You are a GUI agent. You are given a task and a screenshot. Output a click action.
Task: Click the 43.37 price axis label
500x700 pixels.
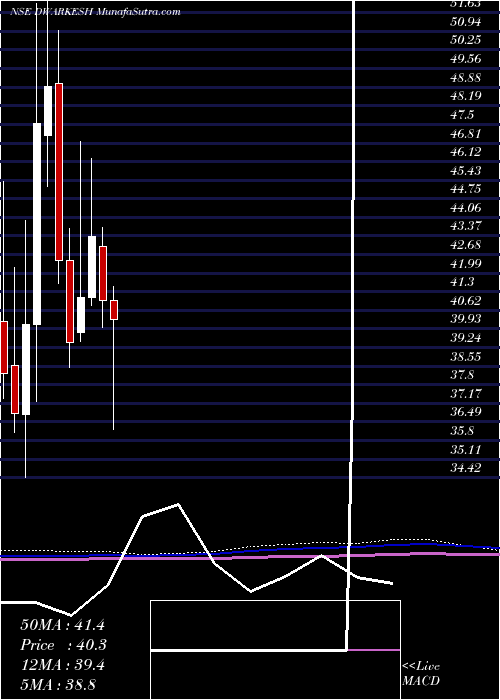tap(465, 226)
